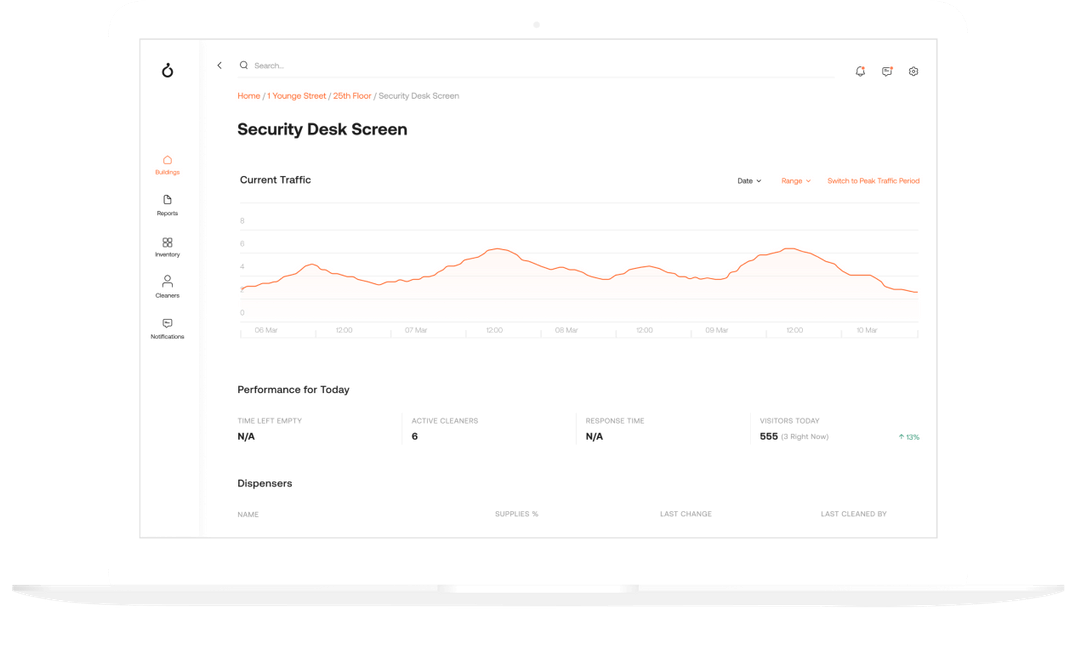Screen dimensions: 1080x665
Task: Open the Reports section in sidebar
Action: 167,205
